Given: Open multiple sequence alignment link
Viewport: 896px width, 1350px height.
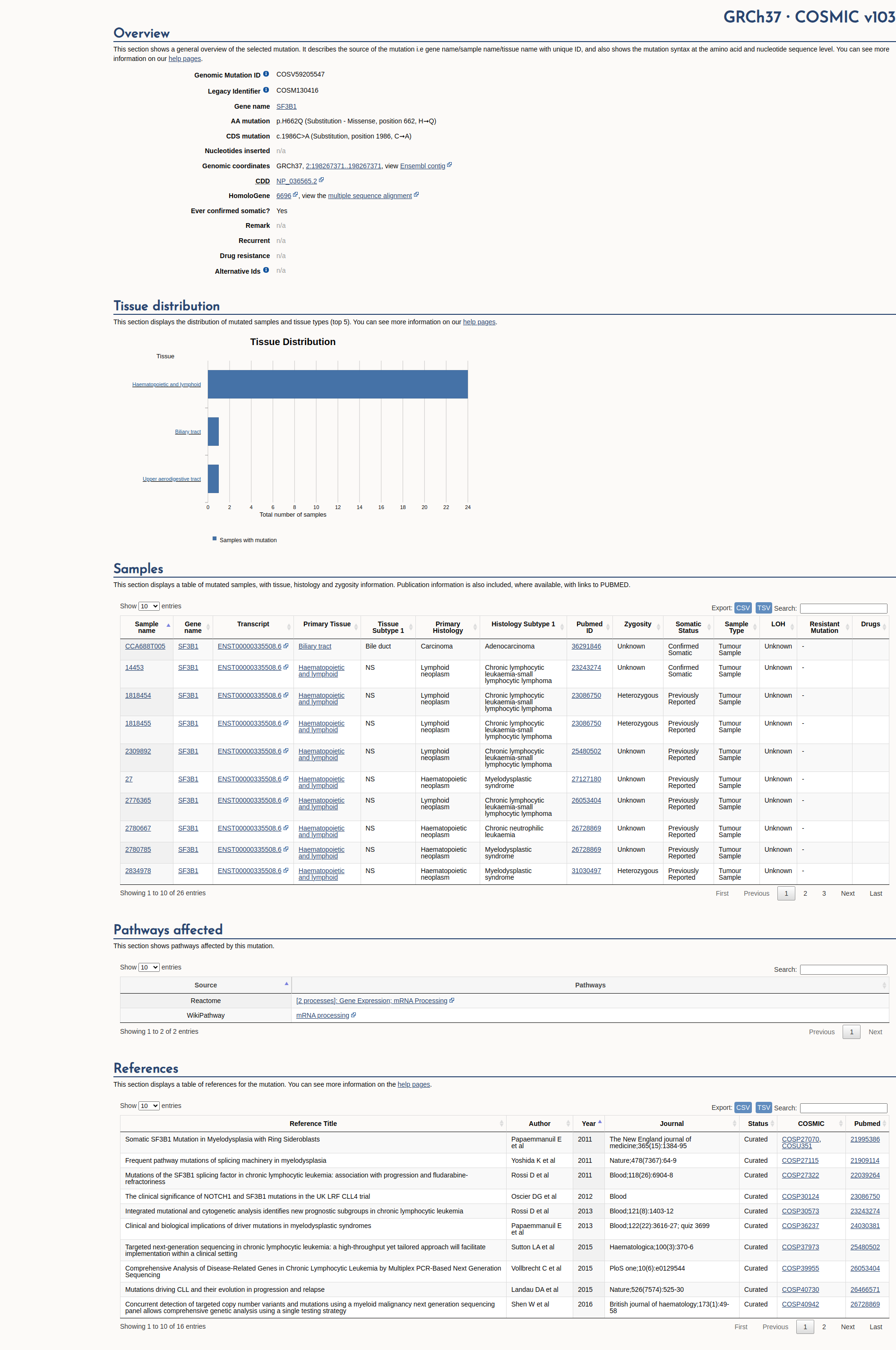Looking at the screenshot, I should coord(370,196).
